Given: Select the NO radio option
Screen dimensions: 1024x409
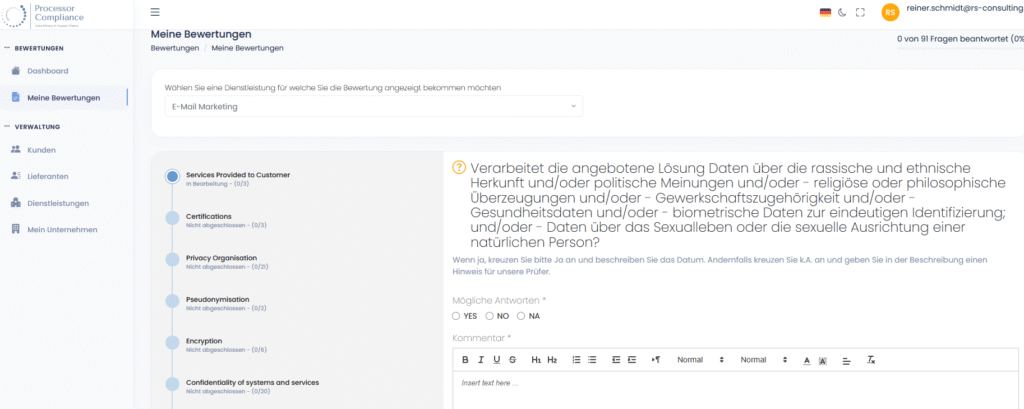Looking at the screenshot, I should (489, 316).
